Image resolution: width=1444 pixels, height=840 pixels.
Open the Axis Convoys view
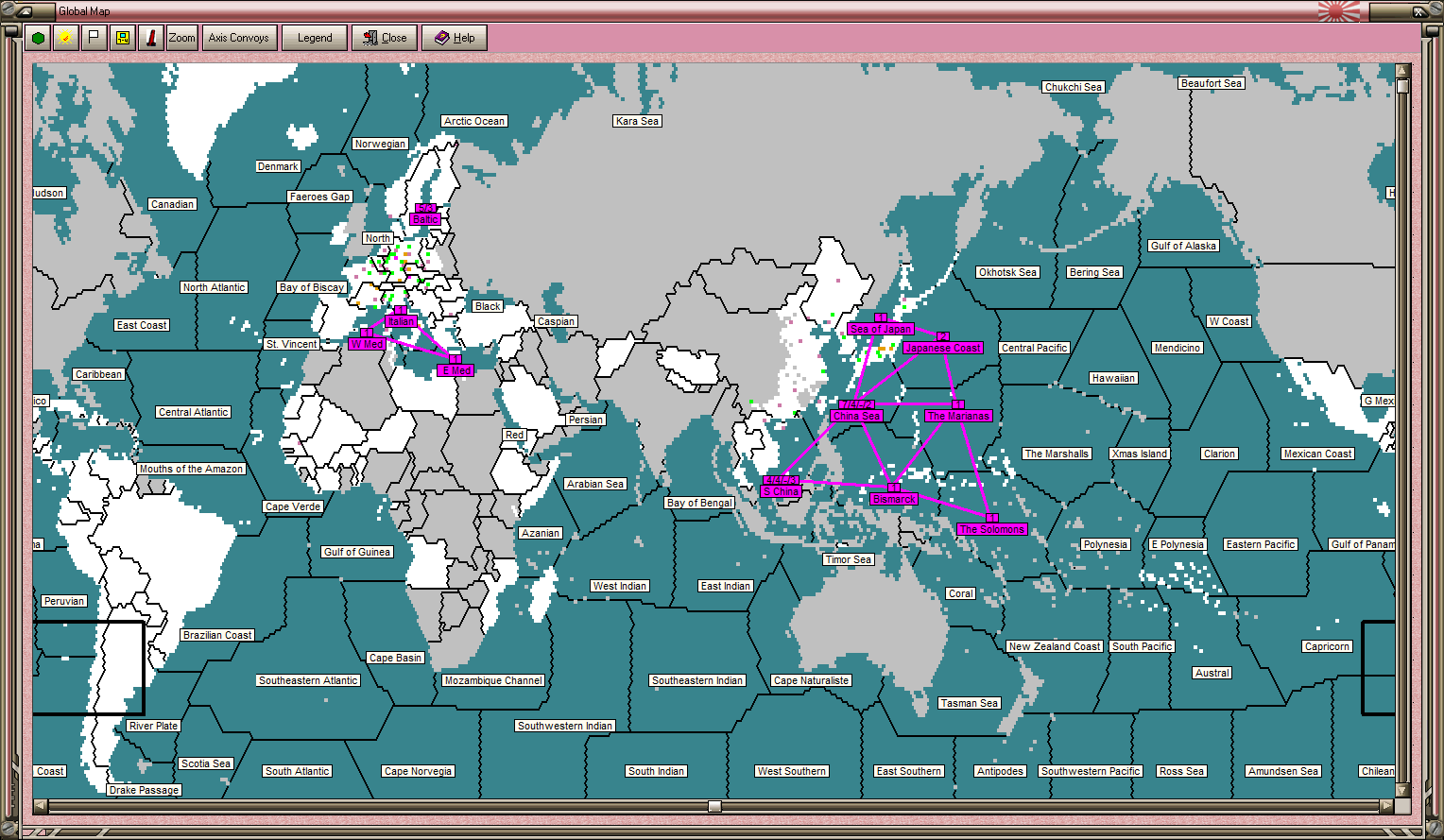(x=239, y=38)
